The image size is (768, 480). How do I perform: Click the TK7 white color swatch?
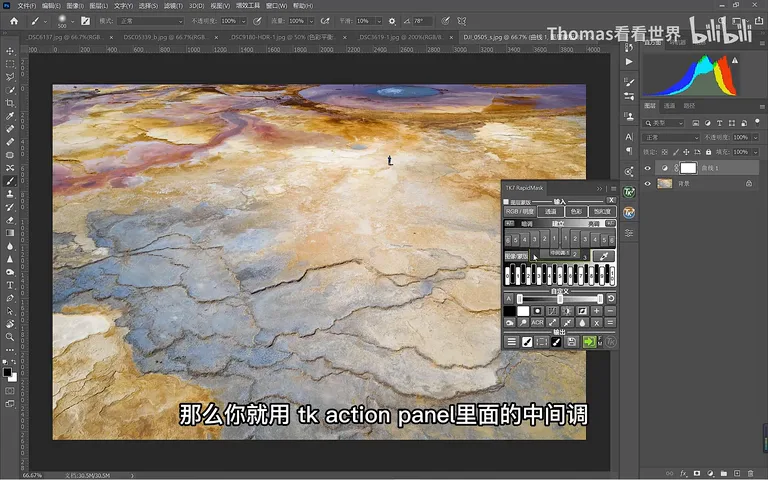(523, 311)
